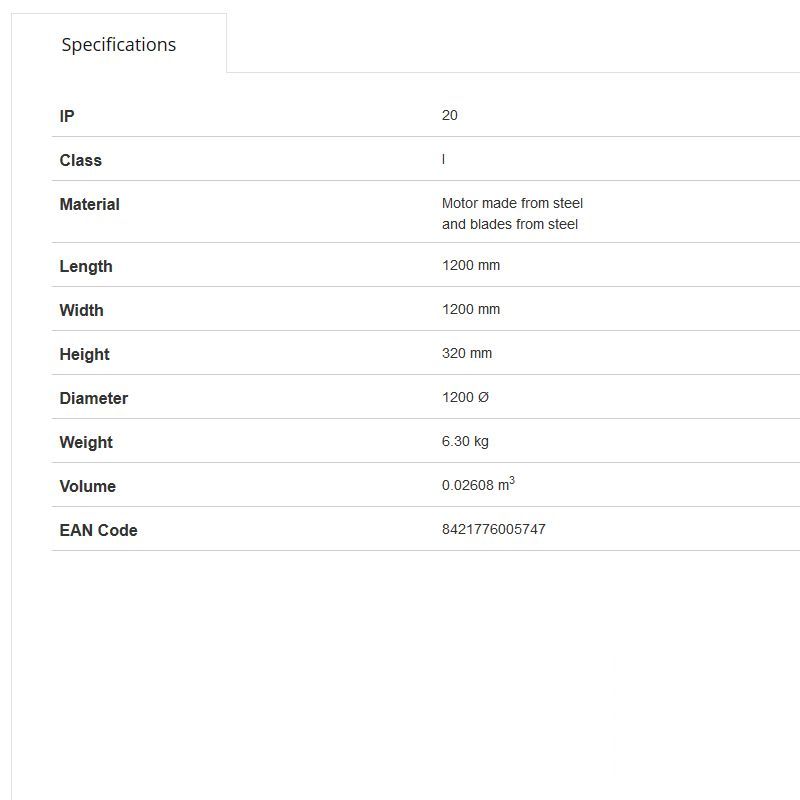This screenshot has height=800, width=800.
Task: Click the Weight label
Action: point(86,442)
